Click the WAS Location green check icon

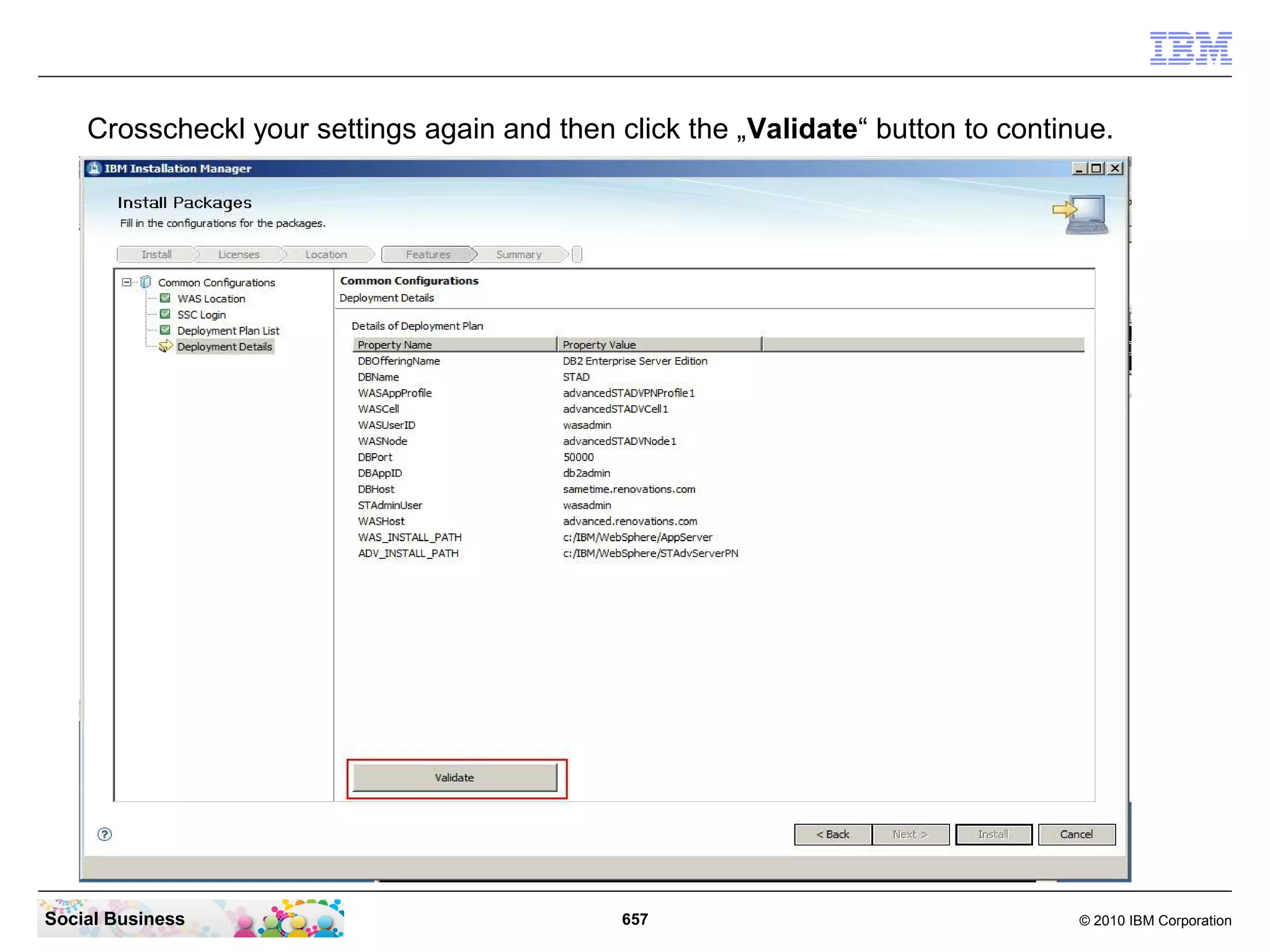(x=165, y=298)
